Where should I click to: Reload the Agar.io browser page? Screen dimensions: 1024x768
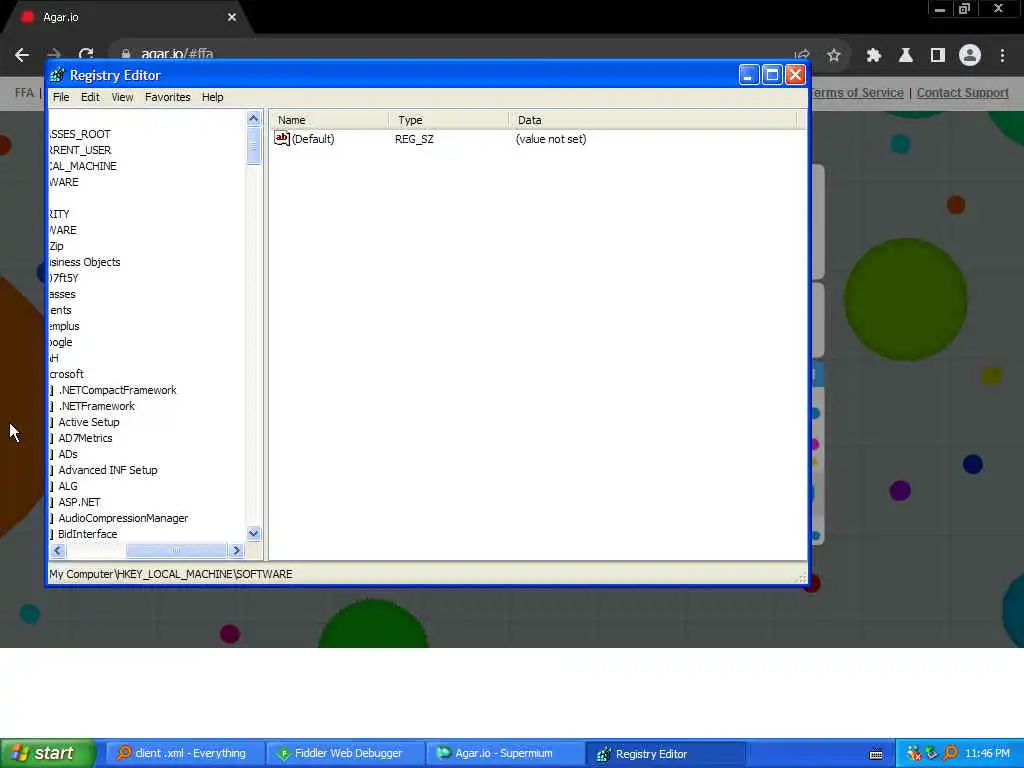click(x=86, y=55)
